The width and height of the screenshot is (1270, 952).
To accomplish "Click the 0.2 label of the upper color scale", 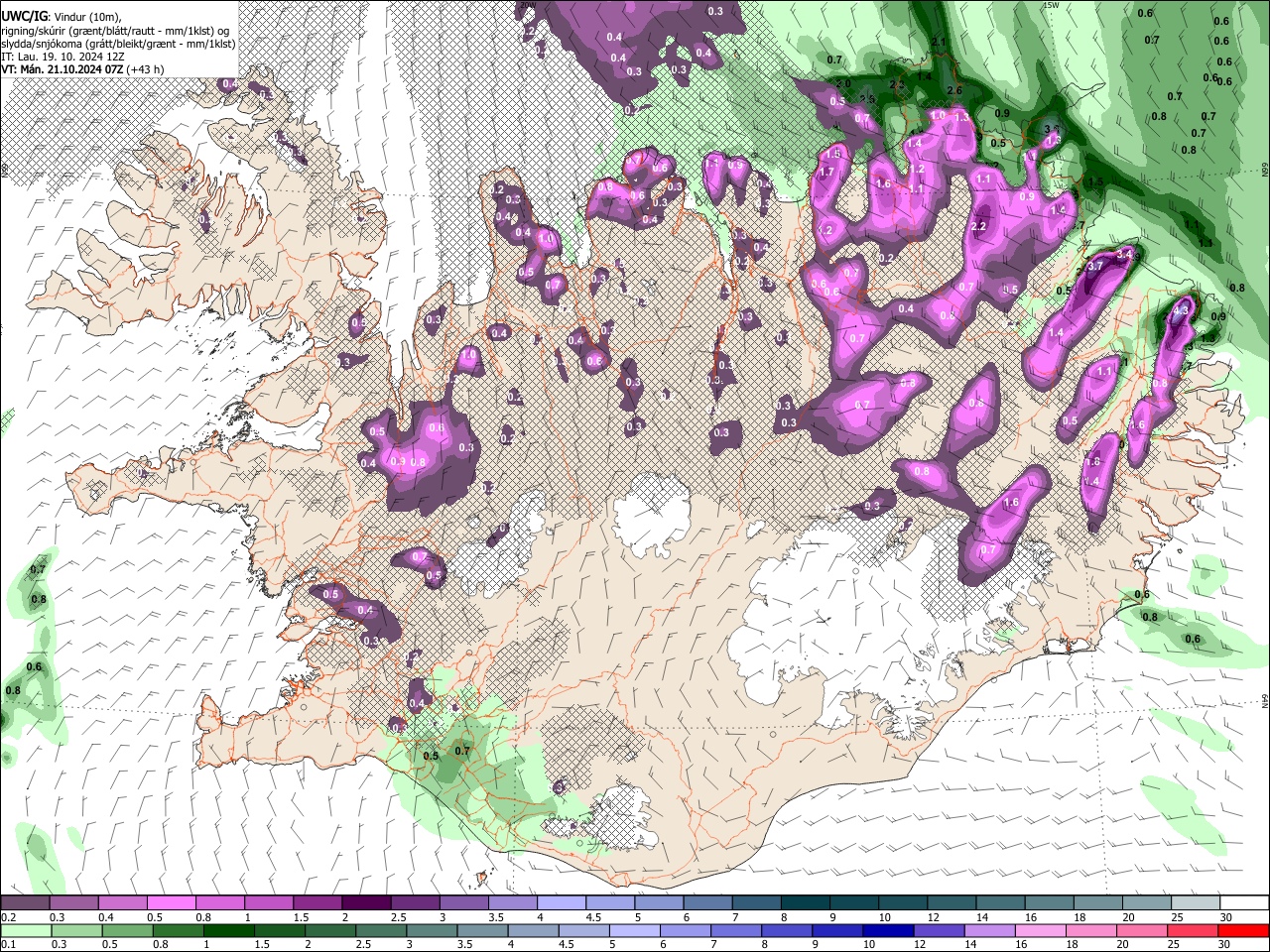I will (x=9, y=917).
